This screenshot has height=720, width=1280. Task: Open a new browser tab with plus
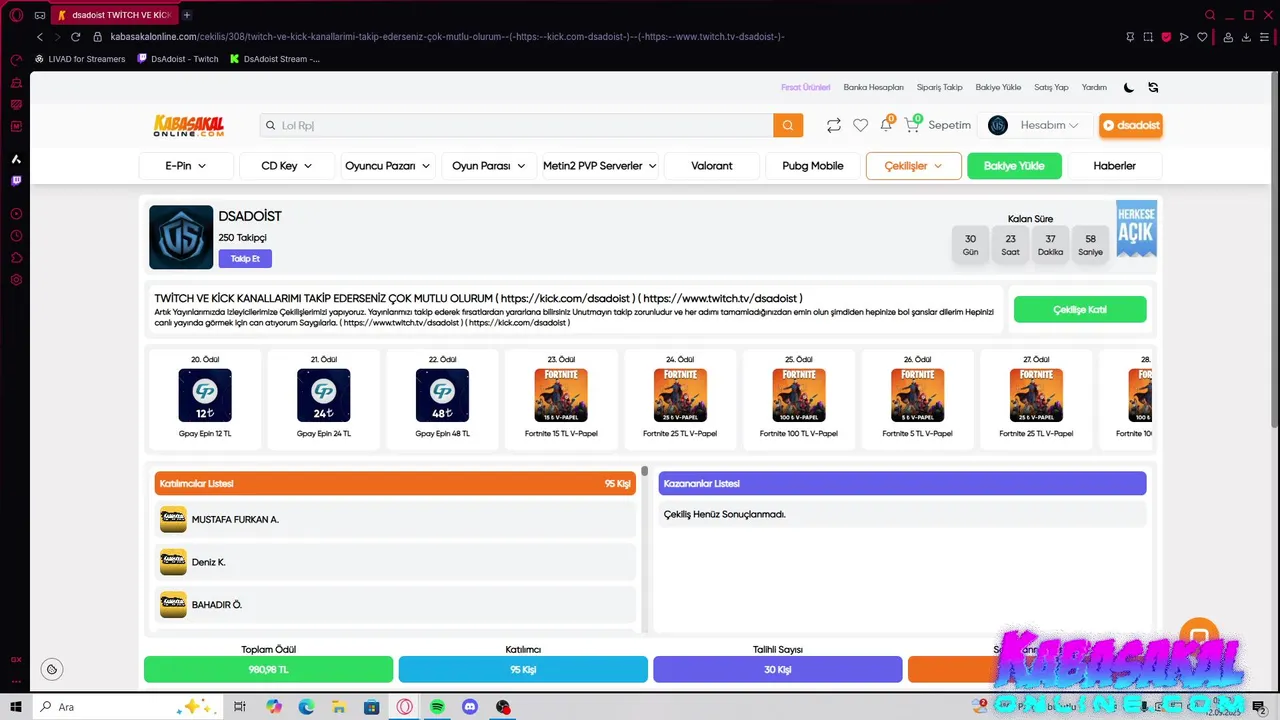187,15
